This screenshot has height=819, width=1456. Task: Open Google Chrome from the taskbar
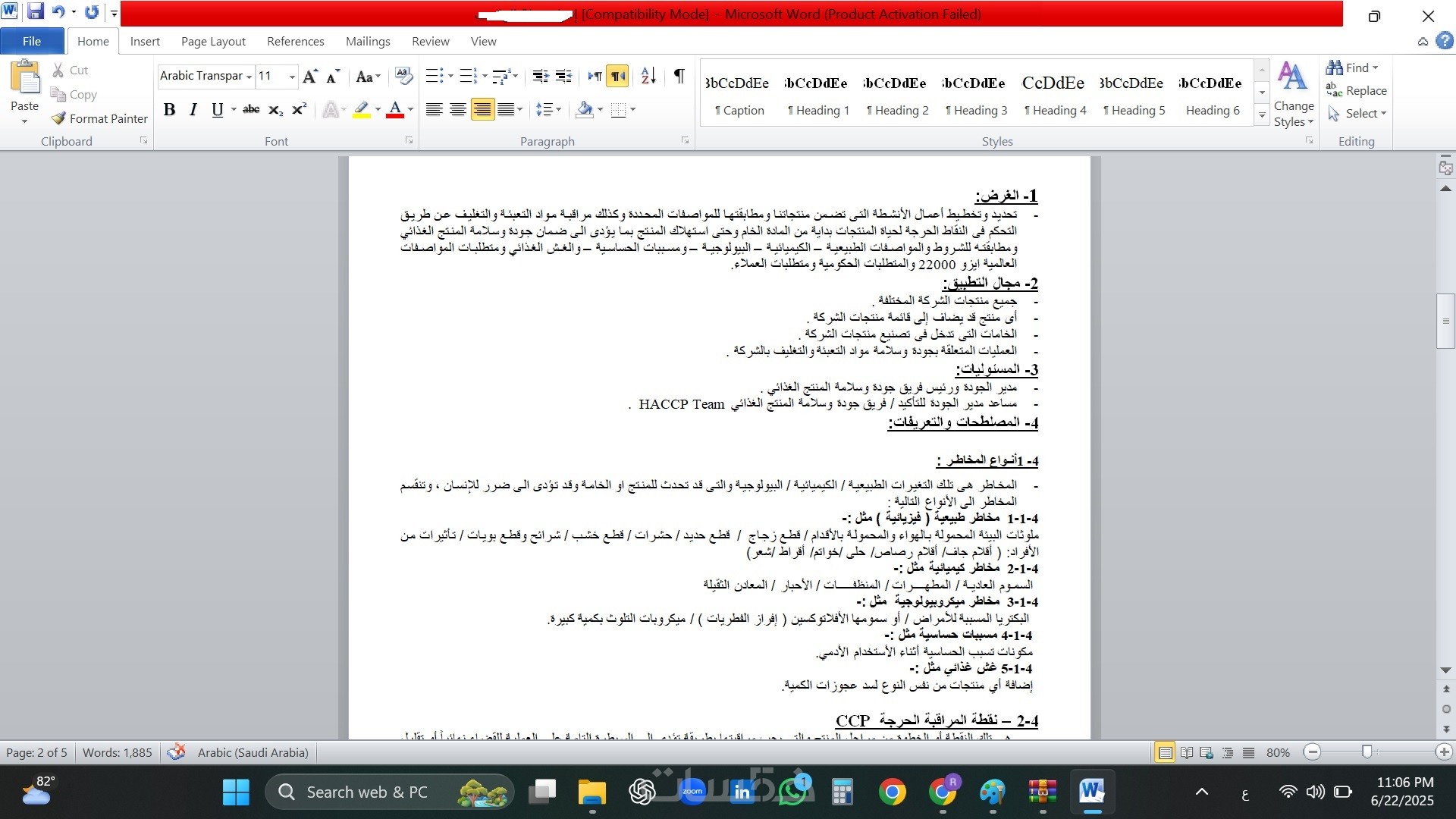pos(892,792)
